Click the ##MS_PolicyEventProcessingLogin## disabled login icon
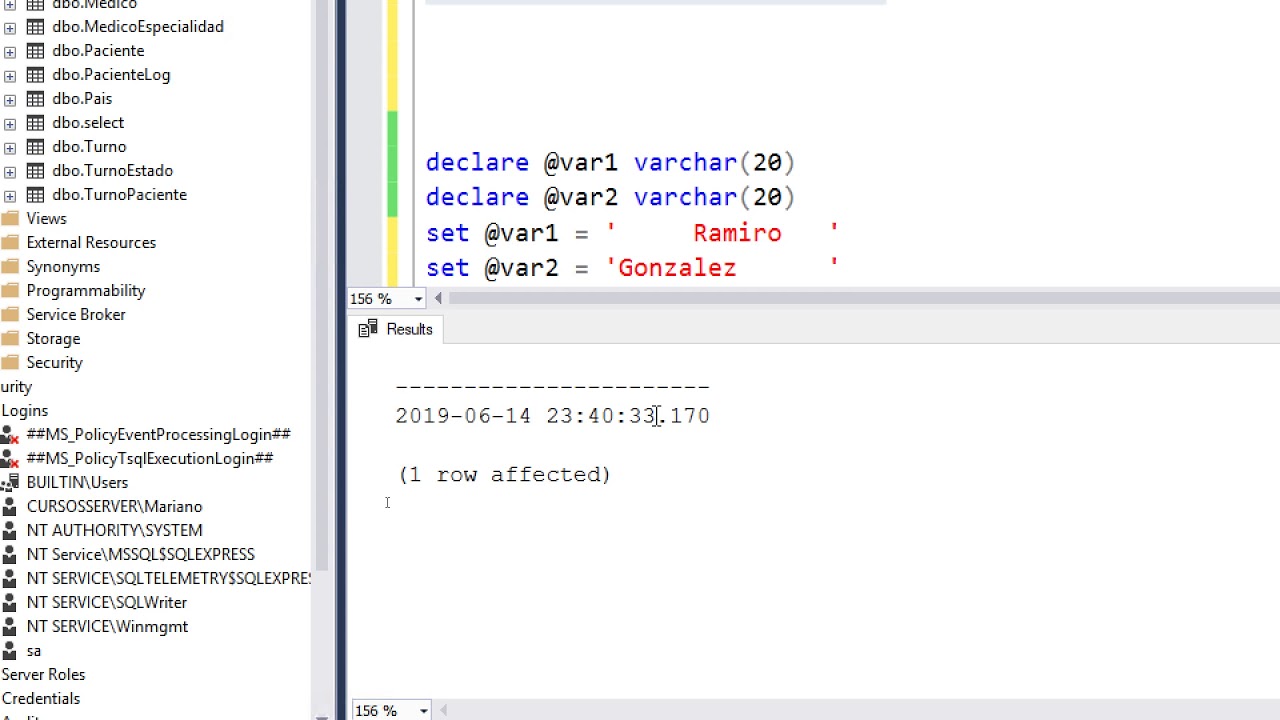The width and height of the screenshot is (1280, 720). click(10, 435)
